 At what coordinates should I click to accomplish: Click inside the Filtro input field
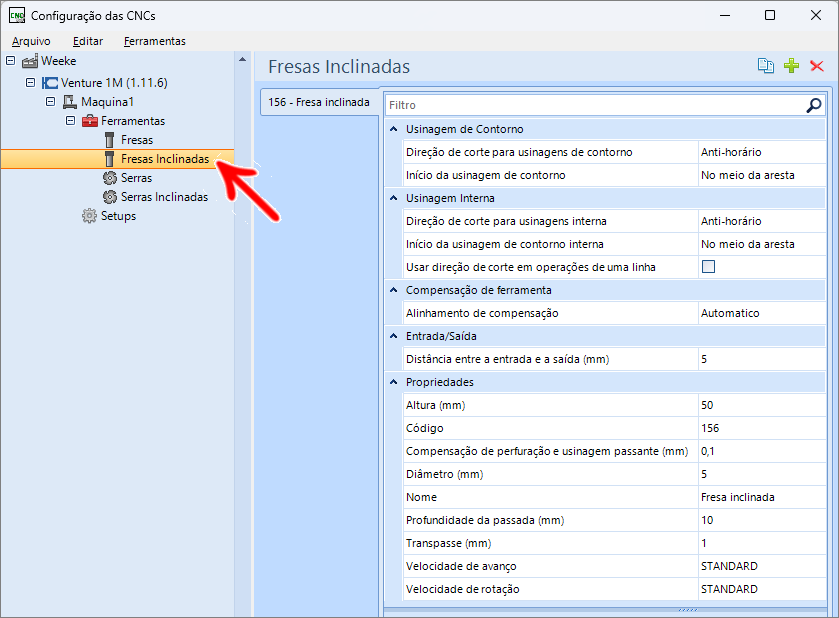coord(594,105)
